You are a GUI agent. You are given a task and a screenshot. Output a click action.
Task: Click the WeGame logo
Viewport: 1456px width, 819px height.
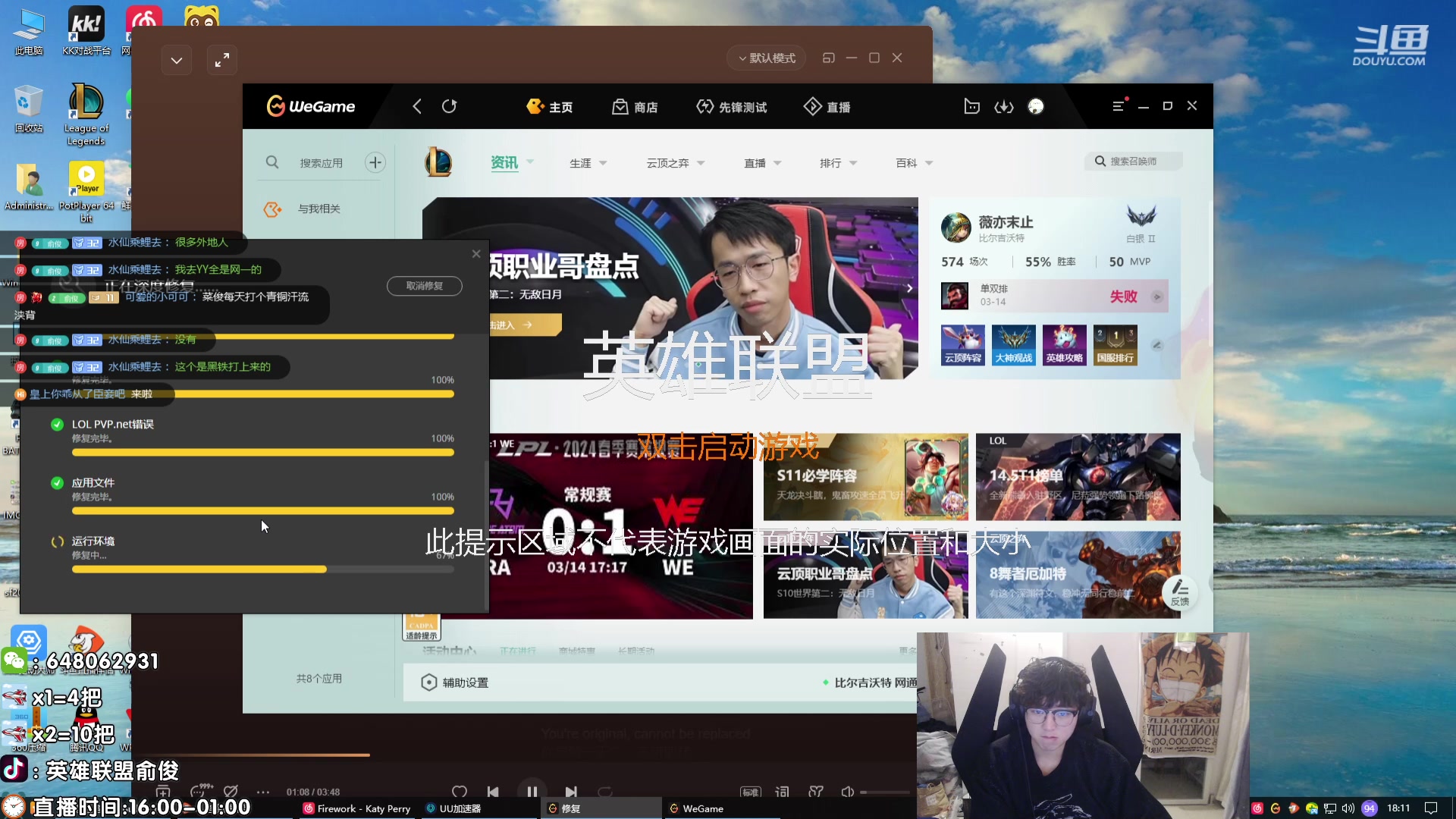(311, 106)
